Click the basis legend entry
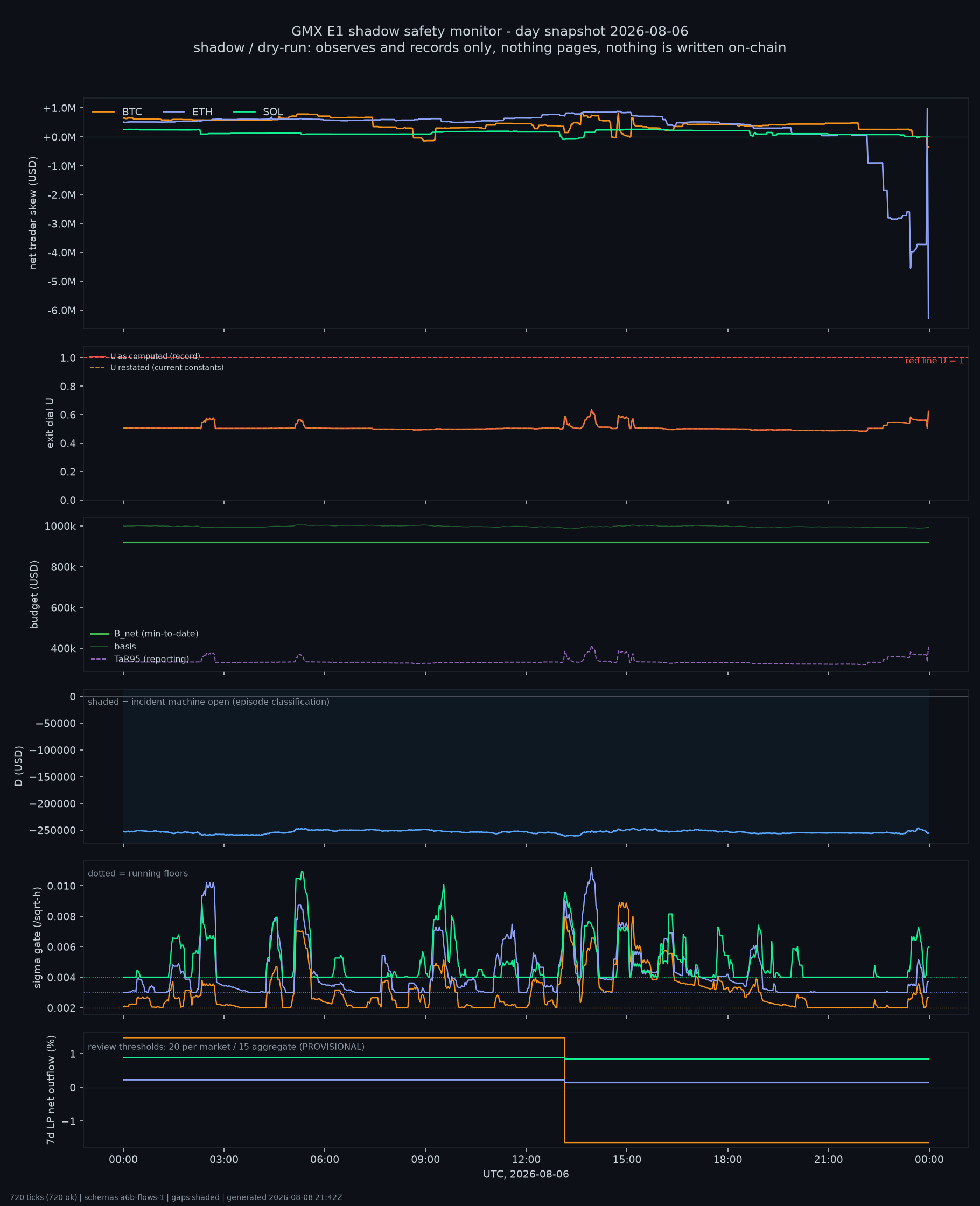Screen dimensions: 980x1206 tap(113, 646)
